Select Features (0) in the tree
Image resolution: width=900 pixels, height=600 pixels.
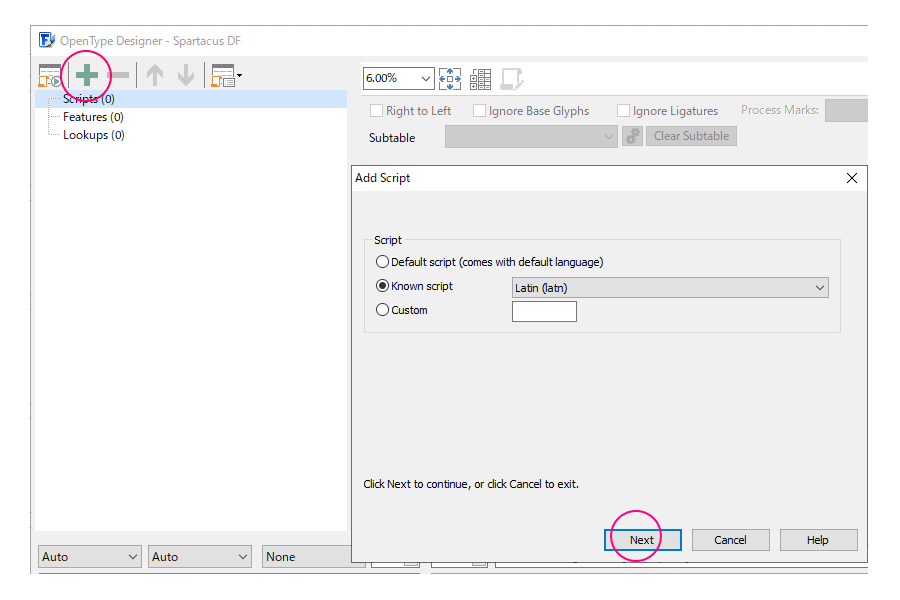point(93,117)
